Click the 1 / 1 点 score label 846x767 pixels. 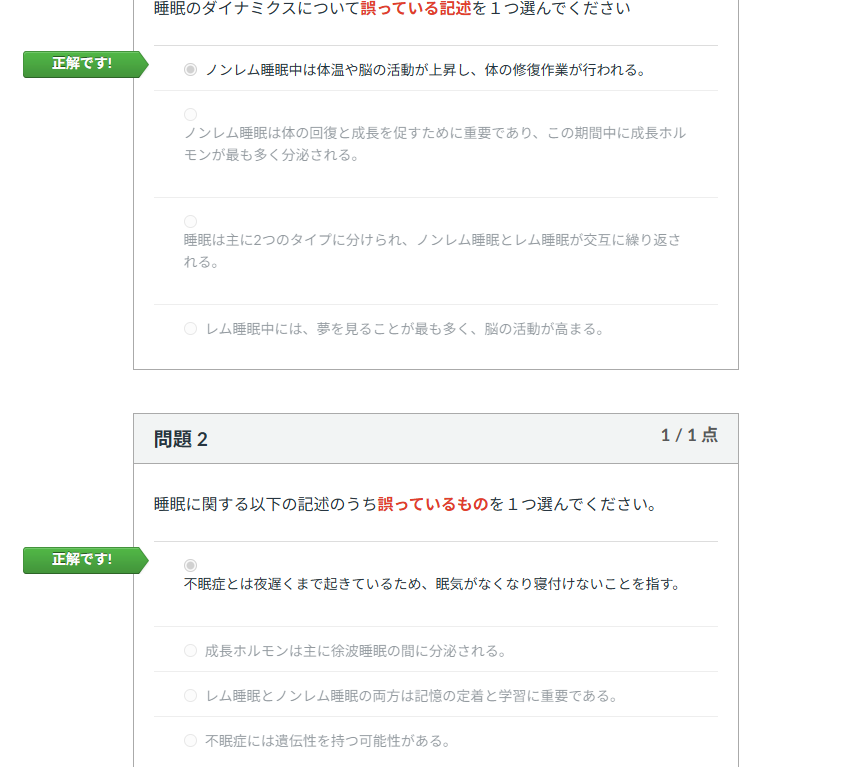click(688, 435)
